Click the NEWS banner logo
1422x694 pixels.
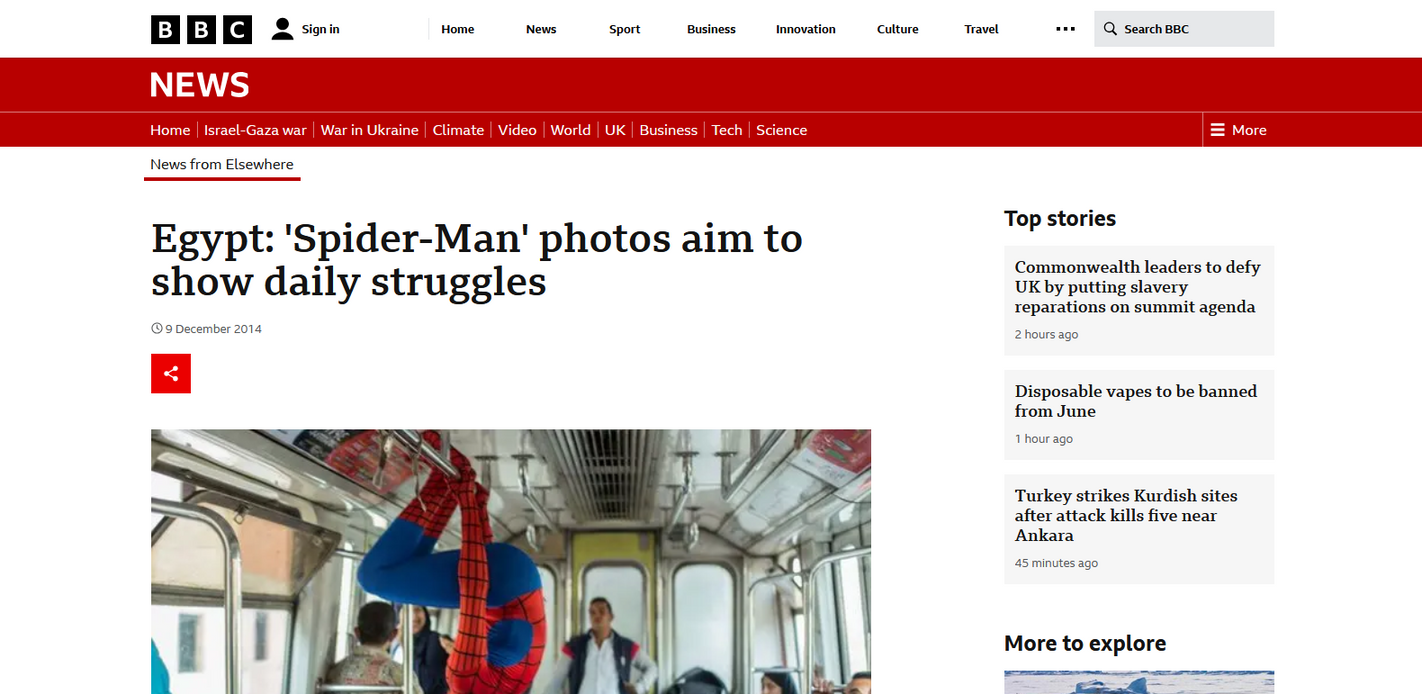click(200, 85)
